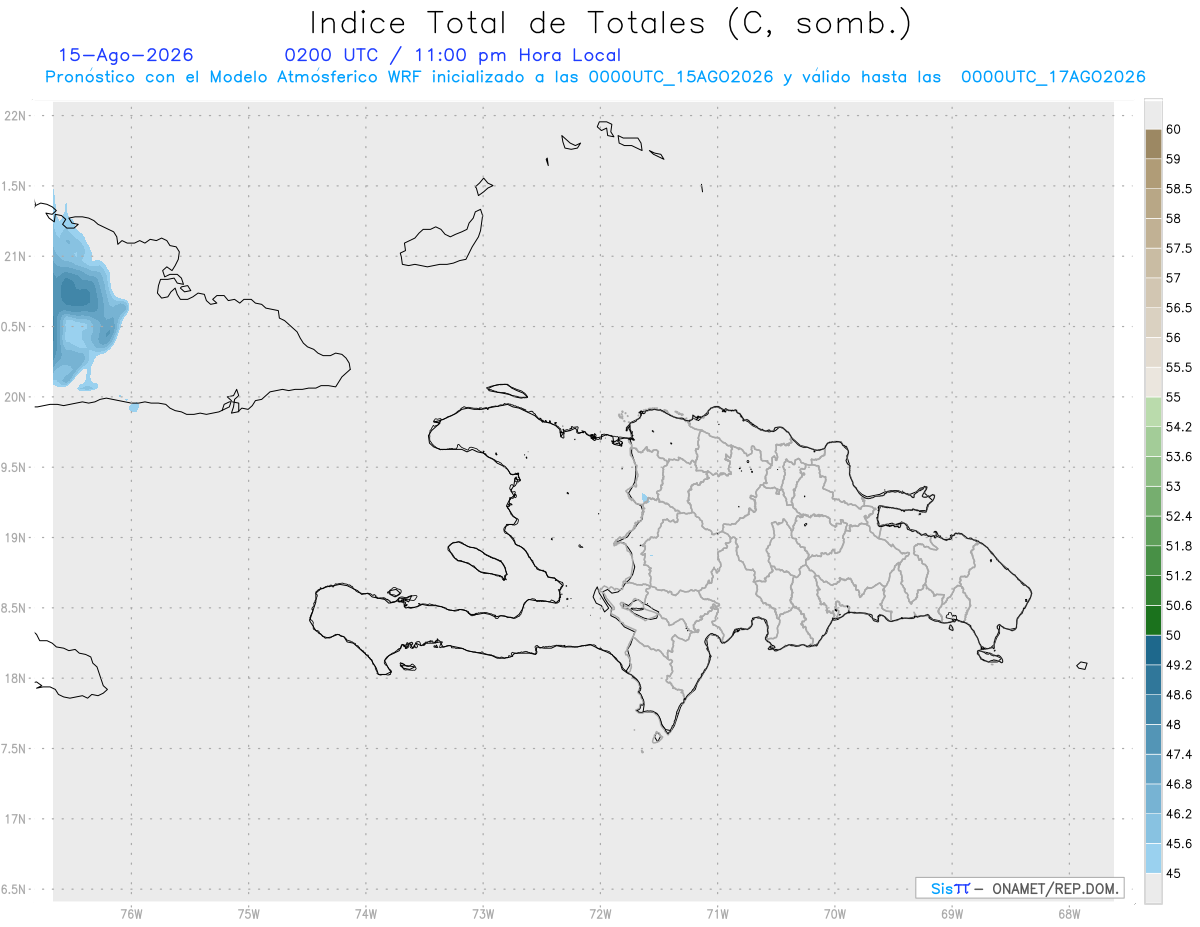Click the legend value '55.5'
1200x927 pixels.
[x=1179, y=367]
